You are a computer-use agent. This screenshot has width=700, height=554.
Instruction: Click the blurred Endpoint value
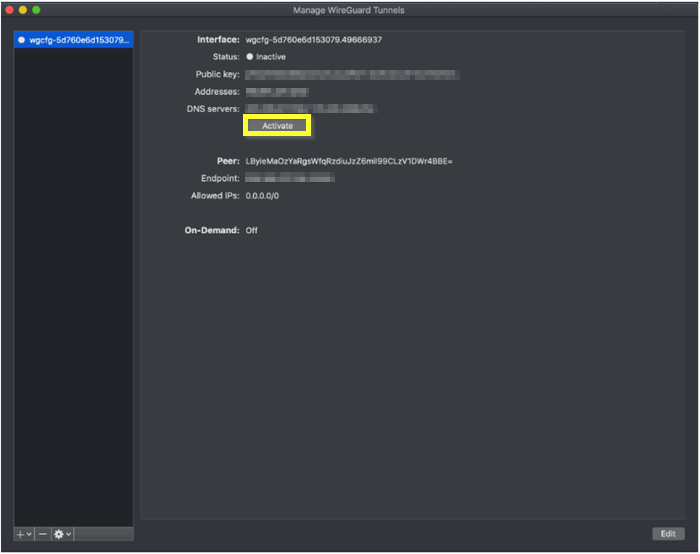click(290, 178)
